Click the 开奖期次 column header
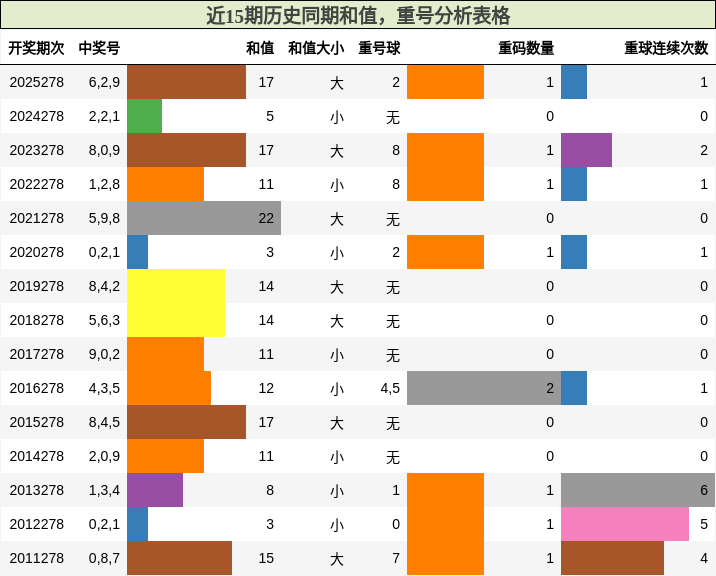716x576 pixels. point(37,48)
